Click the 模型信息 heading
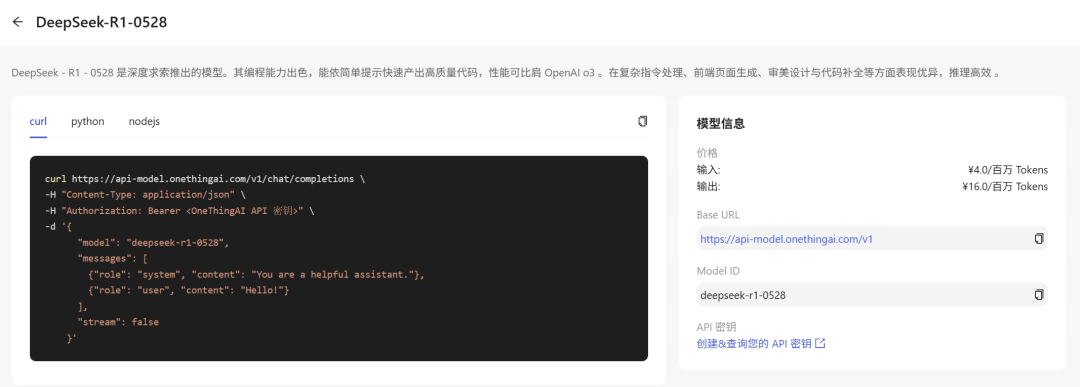The width and height of the screenshot is (1080, 387). [x=720, y=124]
